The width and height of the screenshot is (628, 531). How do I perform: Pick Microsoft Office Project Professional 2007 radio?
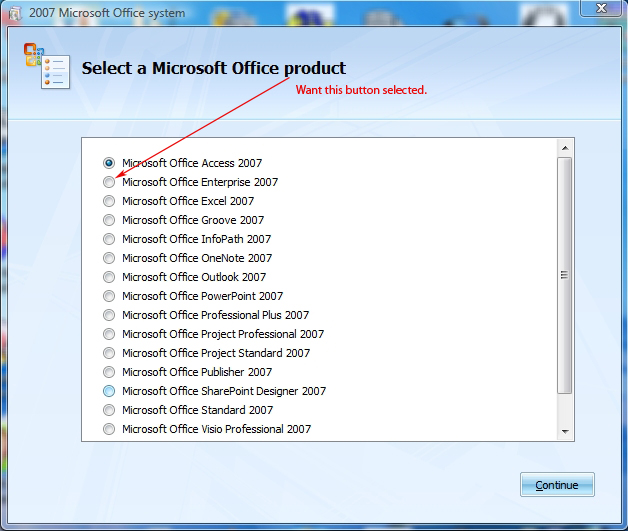point(109,334)
